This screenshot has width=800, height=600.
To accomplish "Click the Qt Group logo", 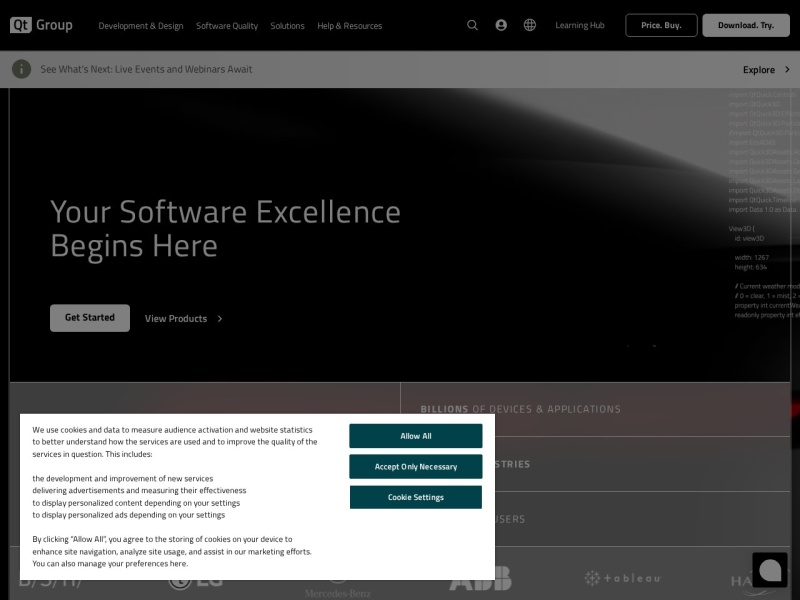I will pos(41,25).
